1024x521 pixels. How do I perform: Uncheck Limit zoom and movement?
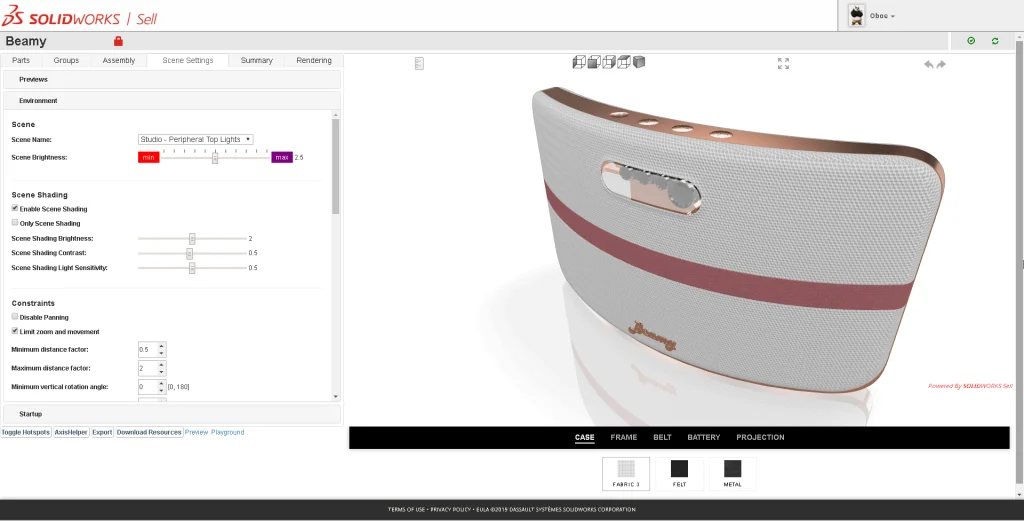[15, 331]
